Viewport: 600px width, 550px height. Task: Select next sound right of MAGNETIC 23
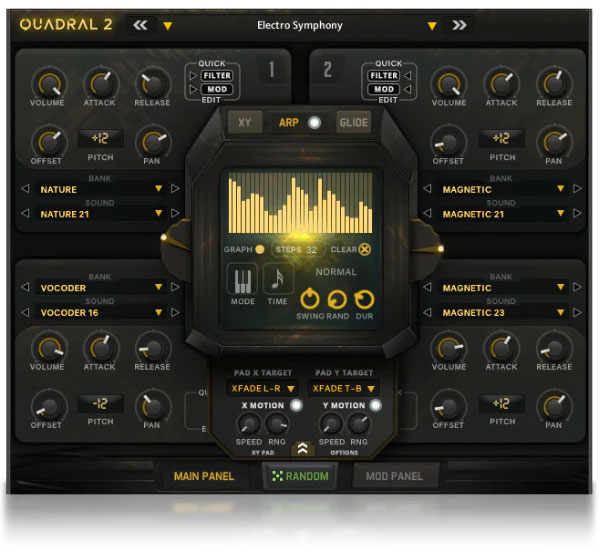pos(577,312)
